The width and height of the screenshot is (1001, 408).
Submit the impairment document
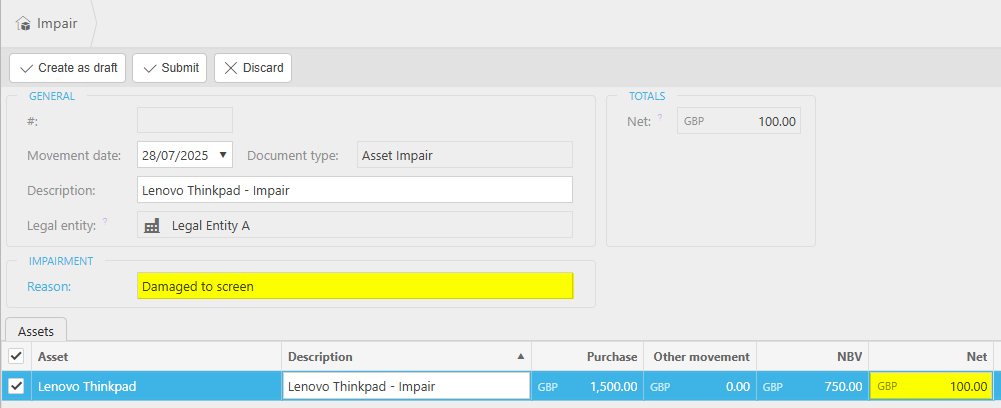(x=170, y=68)
